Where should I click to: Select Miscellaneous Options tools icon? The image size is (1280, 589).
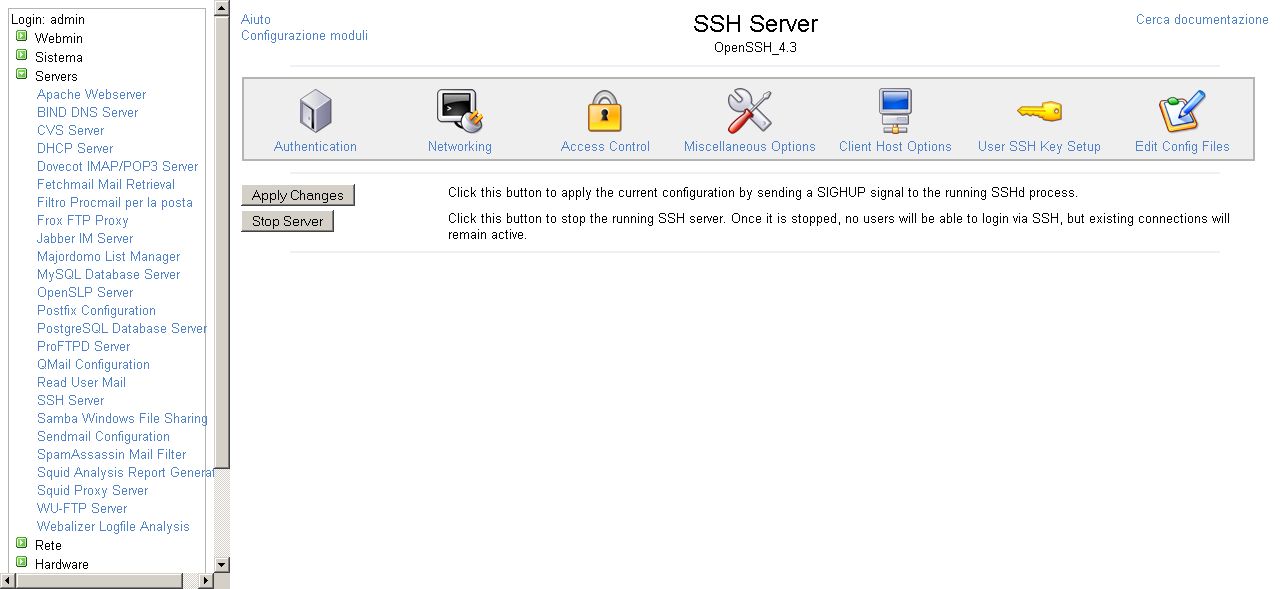coord(749,111)
